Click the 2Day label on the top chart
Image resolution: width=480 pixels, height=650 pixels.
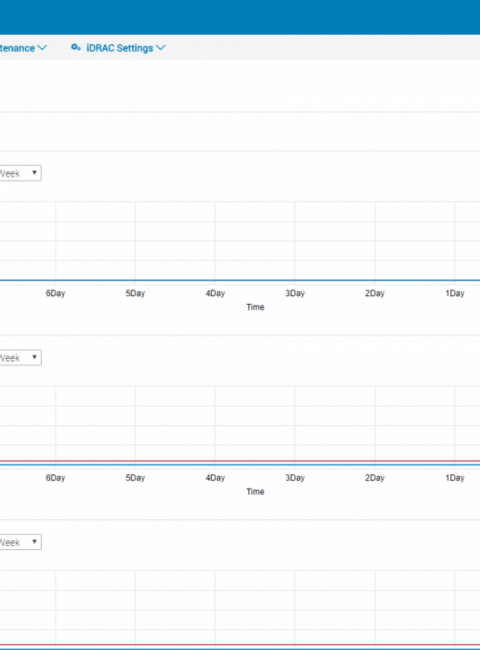(375, 293)
